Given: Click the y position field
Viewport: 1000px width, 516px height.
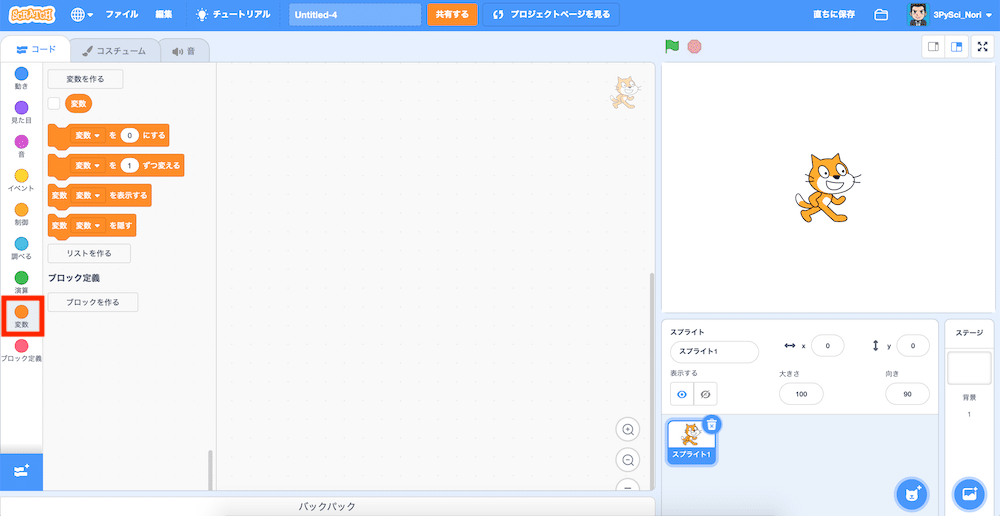Looking at the screenshot, I should [913, 346].
